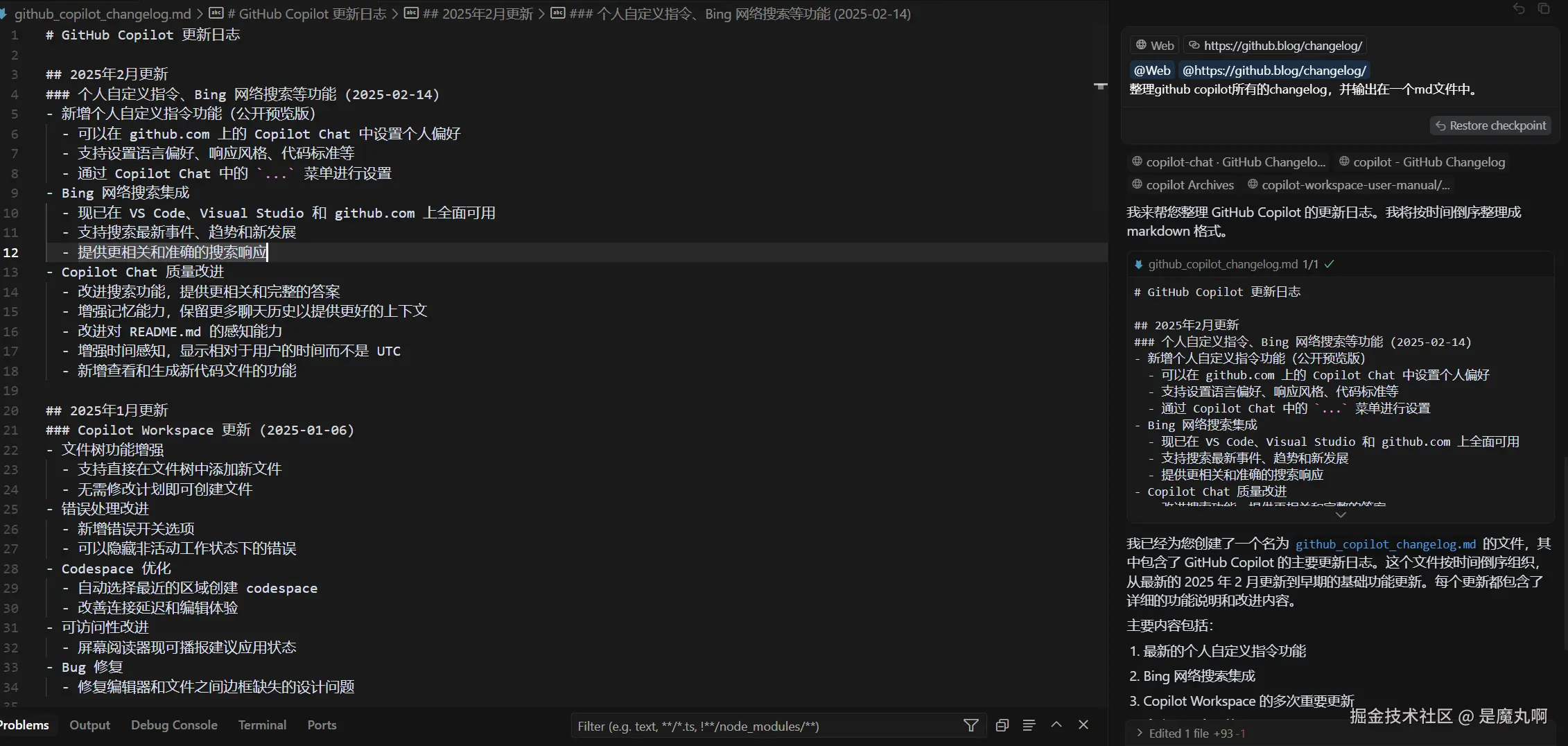Open copilot - GitHub Changelog source
The image size is (1568, 746).
pos(1422,162)
